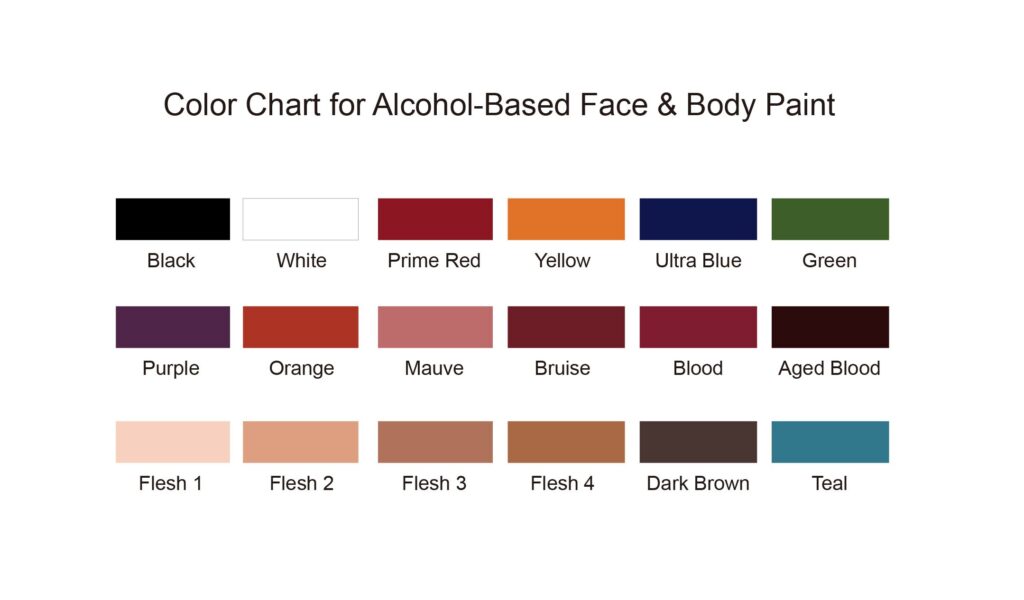Select the Mauve color swatch
This screenshot has width=1024, height=600.
point(435,327)
